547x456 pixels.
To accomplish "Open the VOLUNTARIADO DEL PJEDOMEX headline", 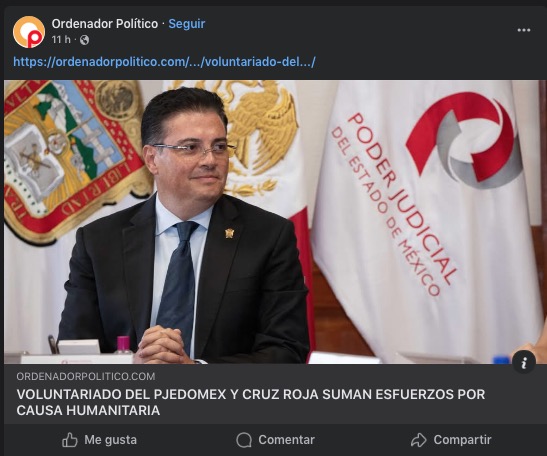I will (250, 402).
